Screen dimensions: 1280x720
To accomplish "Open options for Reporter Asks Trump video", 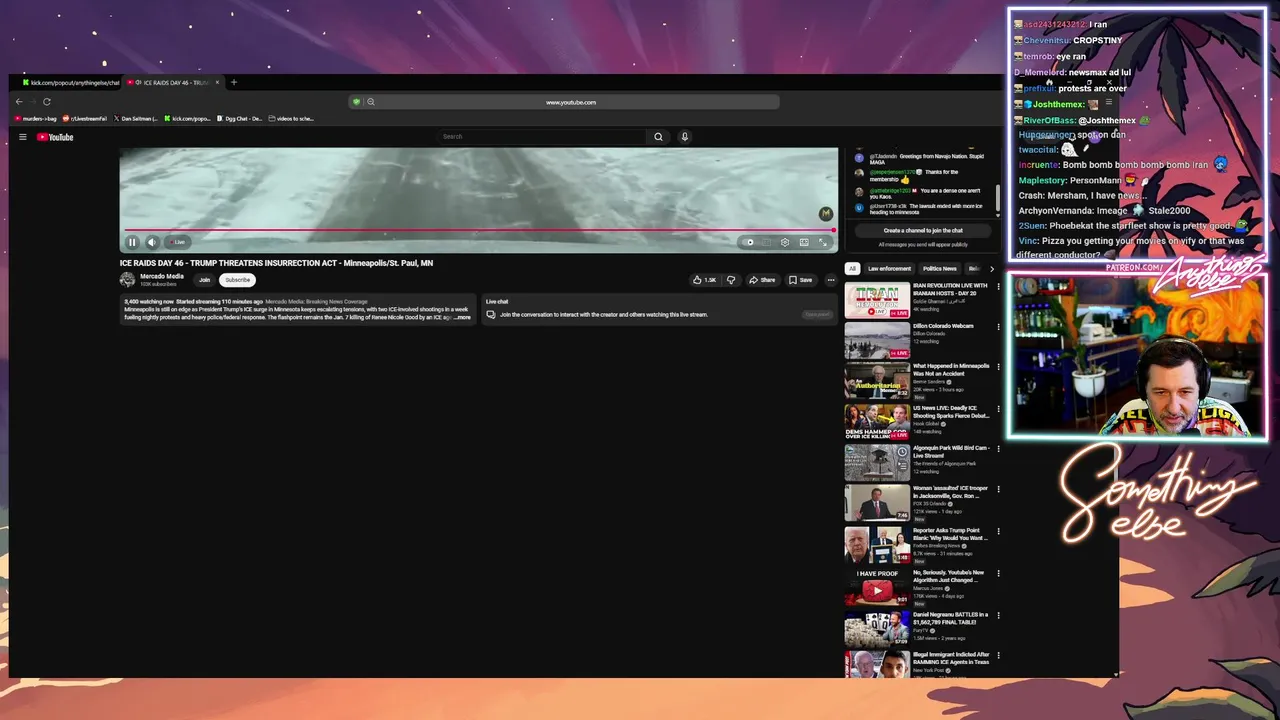I will click(x=998, y=531).
